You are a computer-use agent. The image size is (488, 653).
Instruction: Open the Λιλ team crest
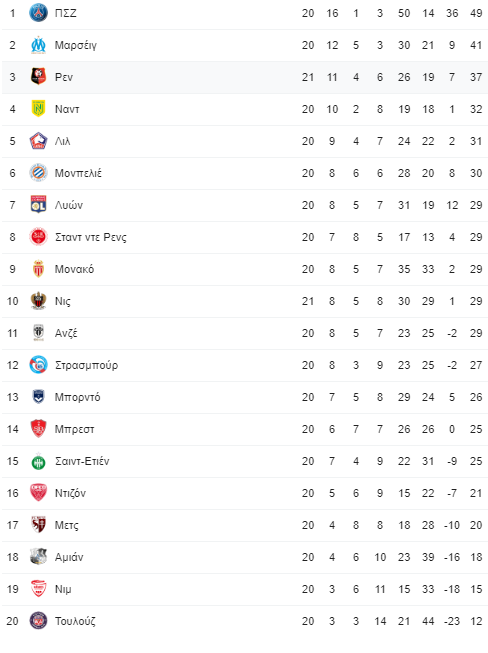pyautogui.click(x=38, y=141)
